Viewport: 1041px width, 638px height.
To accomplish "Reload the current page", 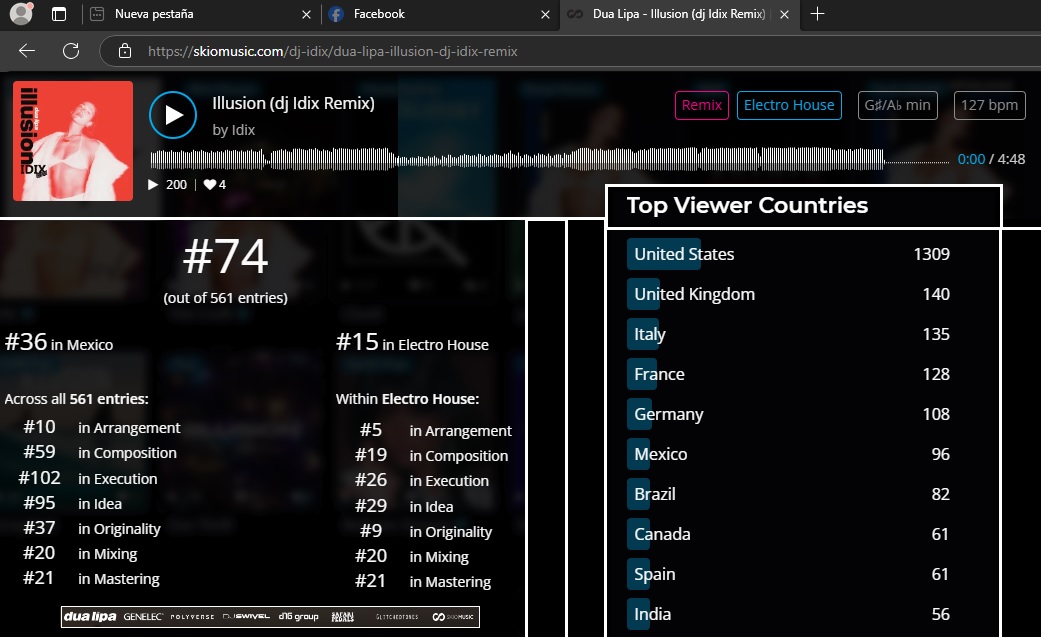I will (x=71, y=51).
